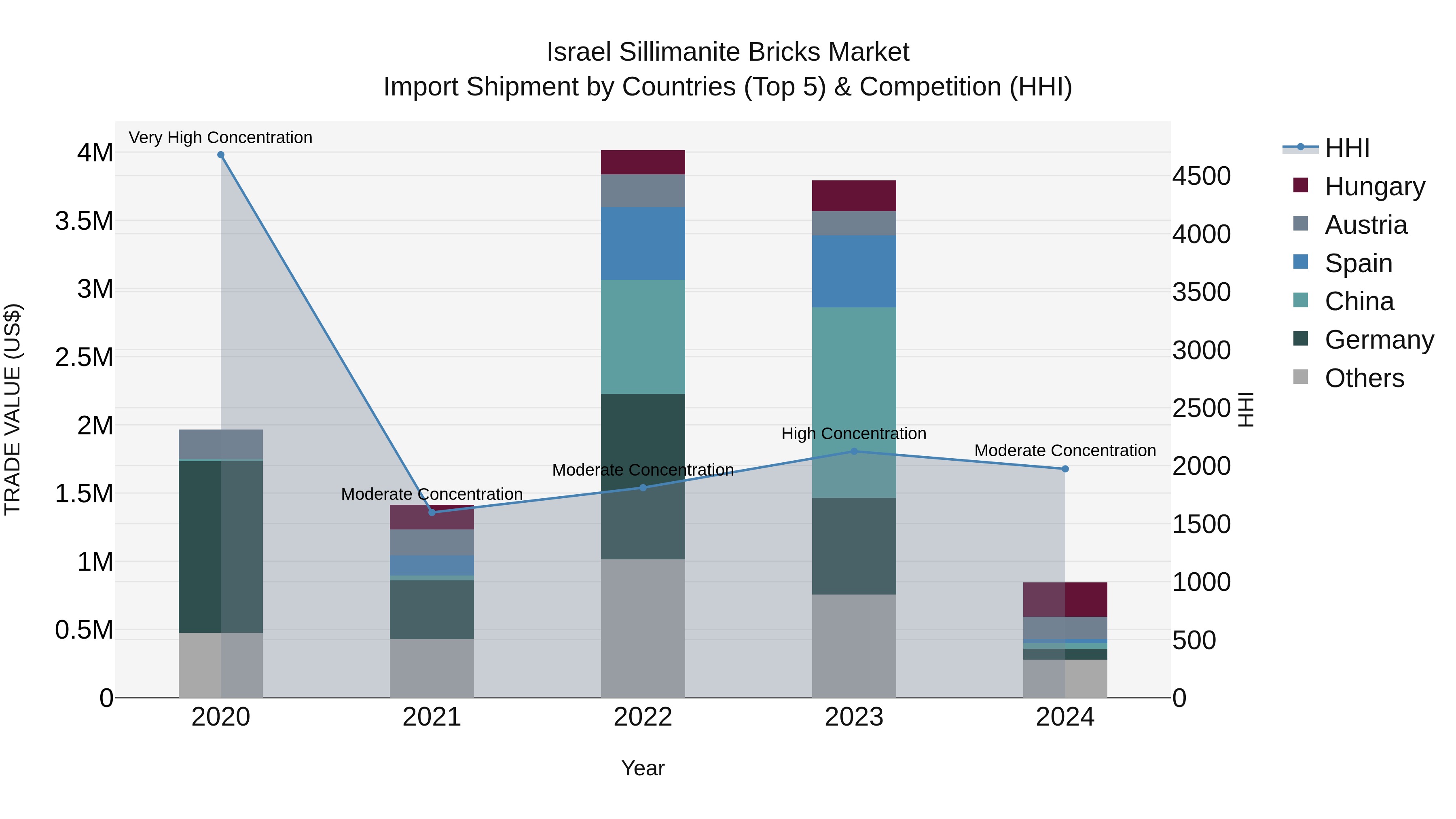The image size is (1456, 819).
Task: Click the 3000 tick on right axis
Action: [1202, 350]
